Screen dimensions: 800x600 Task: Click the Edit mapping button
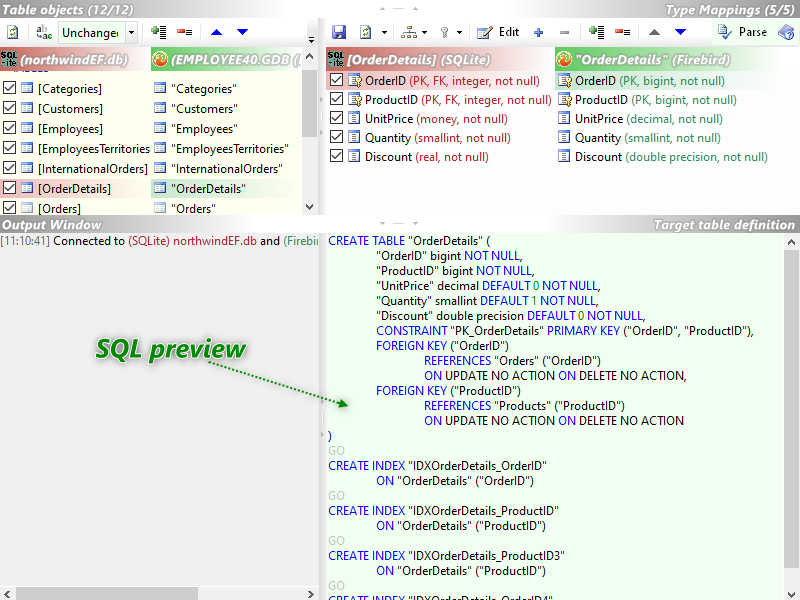tap(498, 32)
